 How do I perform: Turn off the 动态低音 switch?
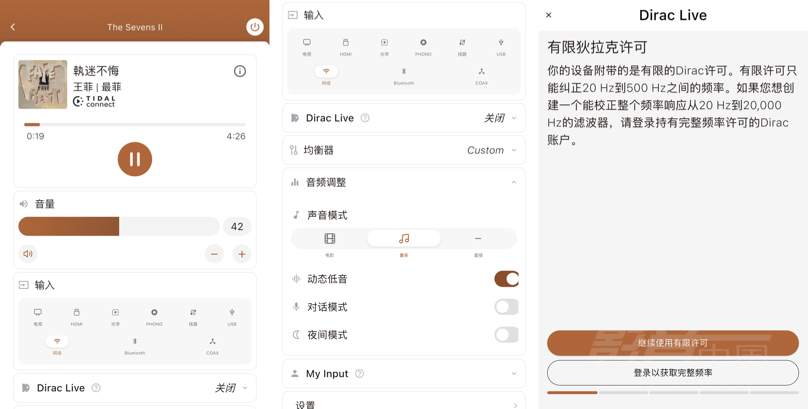pos(507,279)
